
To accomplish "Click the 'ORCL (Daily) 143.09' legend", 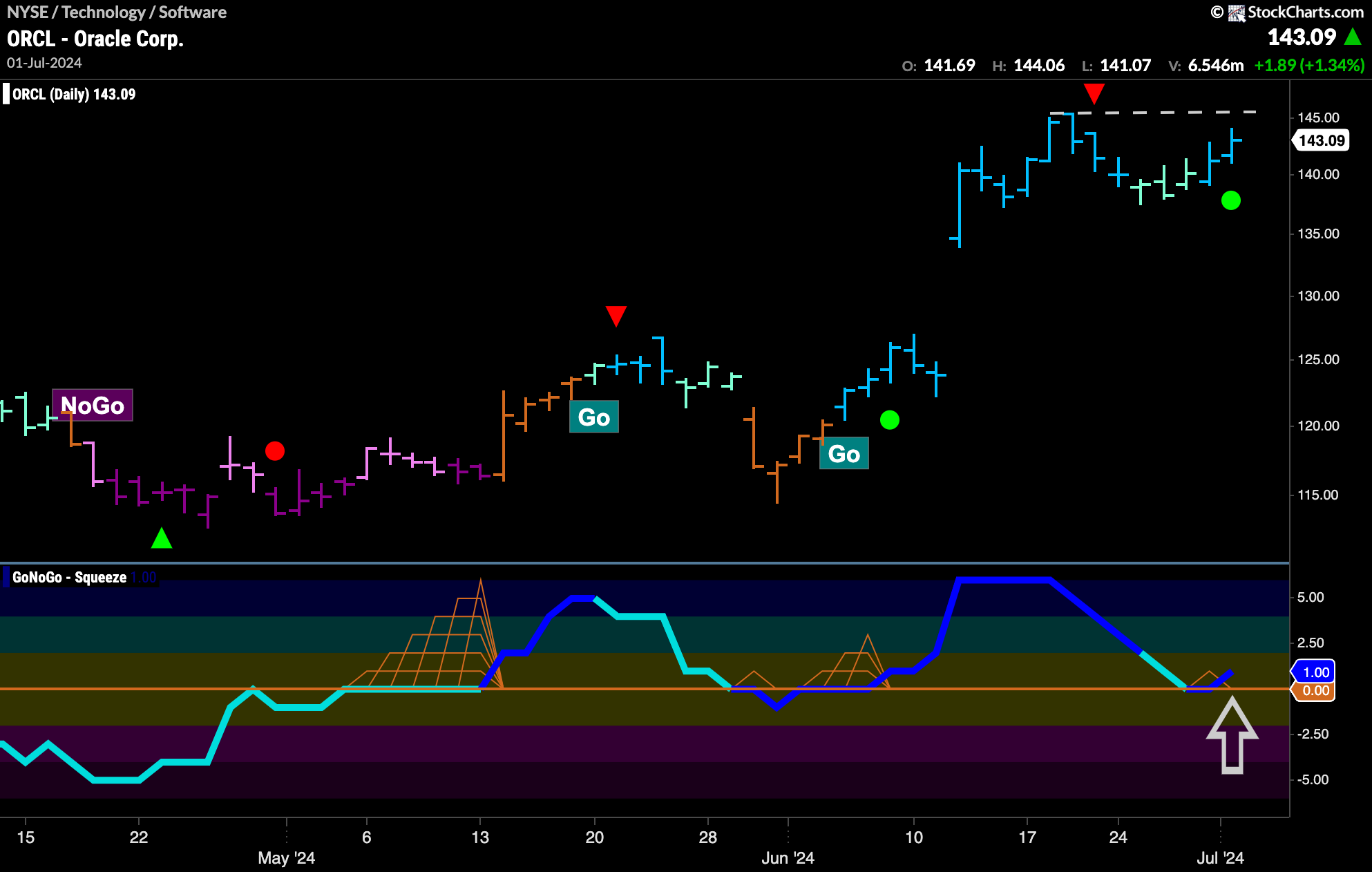I will click(74, 94).
